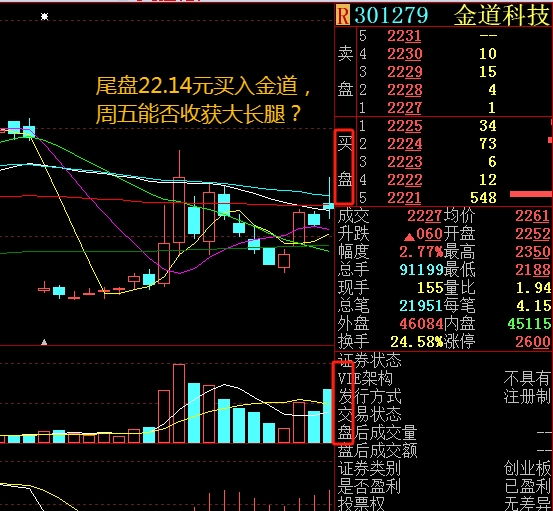Click the 每笔 value 4.15
Image resolution: width=553 pixels, height=511 pixels.
533,306
